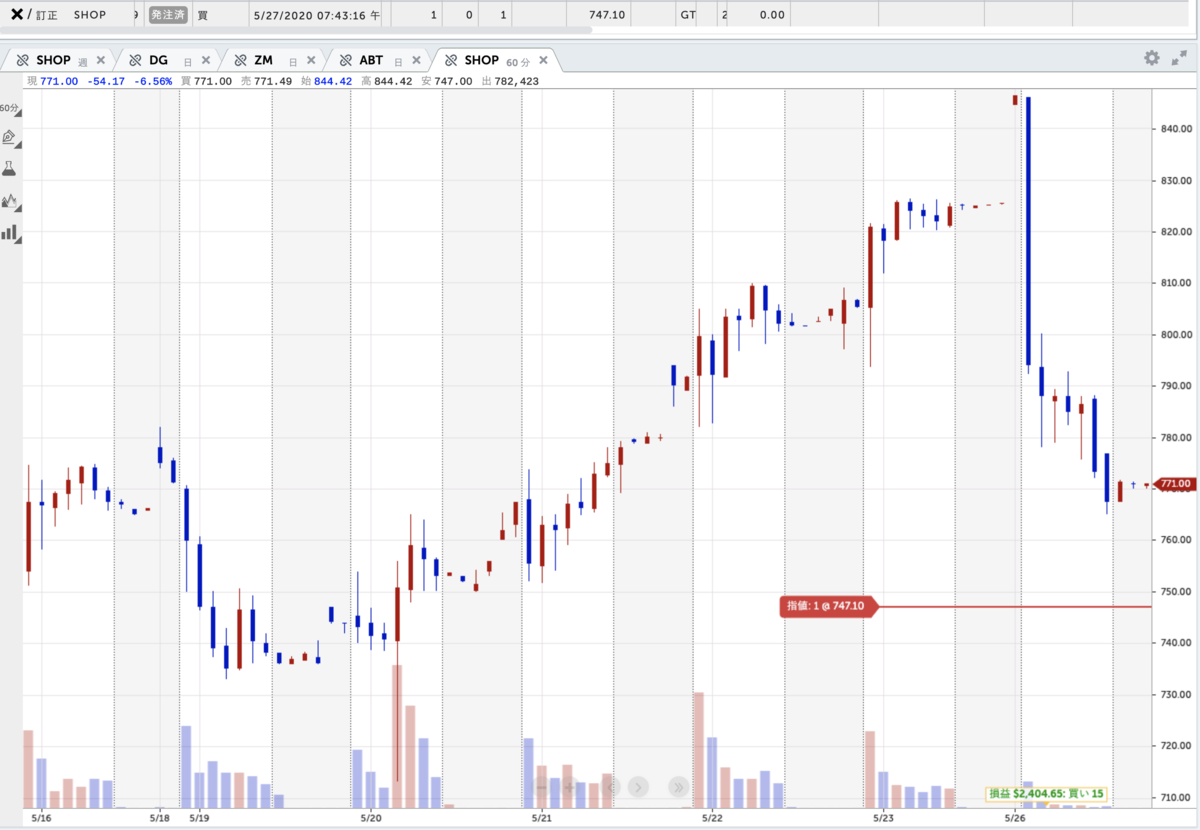Viewport: 1200px width, 830px height.
Task: Click the 5/22 date label on time axis
Action: (711, 817)
